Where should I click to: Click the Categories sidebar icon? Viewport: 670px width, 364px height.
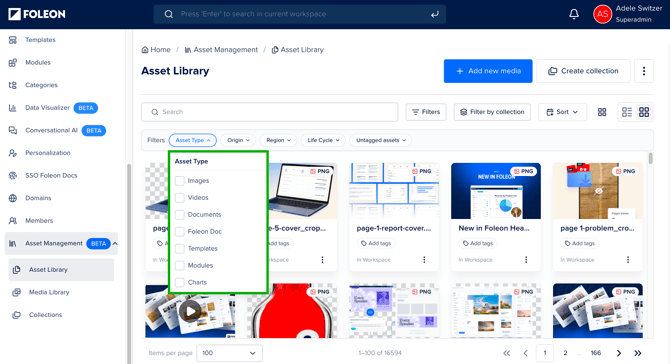[x=13, y=85]
